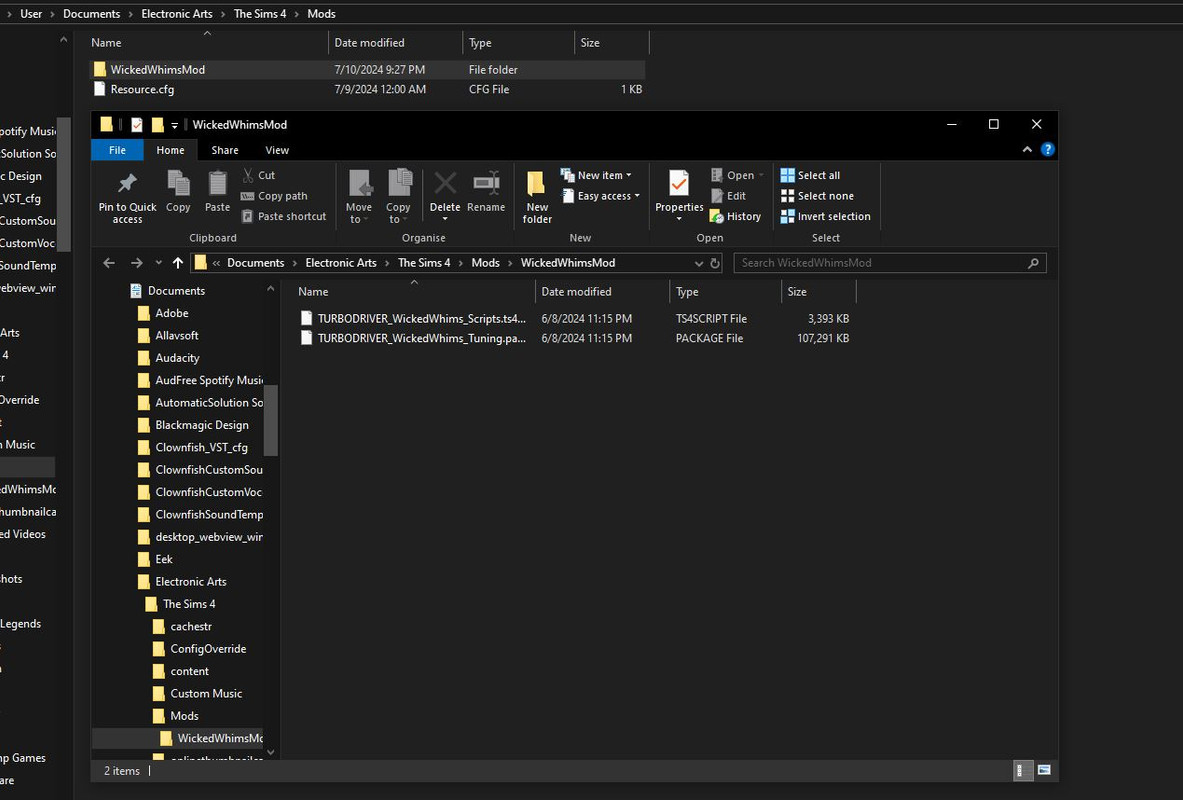1183x800 pixels.
Task: Switch to the Home ribbon tab
Action: click(171, 150)
